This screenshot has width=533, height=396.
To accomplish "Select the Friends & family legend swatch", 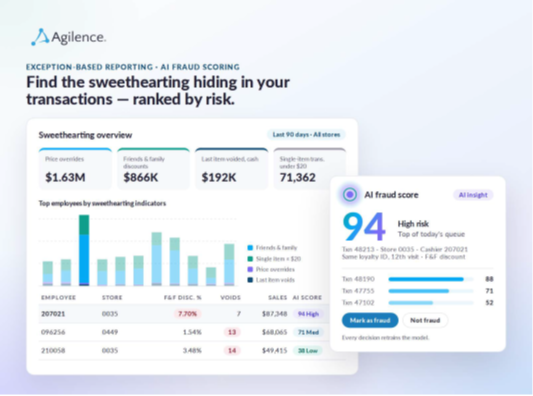I will (x=250, y=248).
